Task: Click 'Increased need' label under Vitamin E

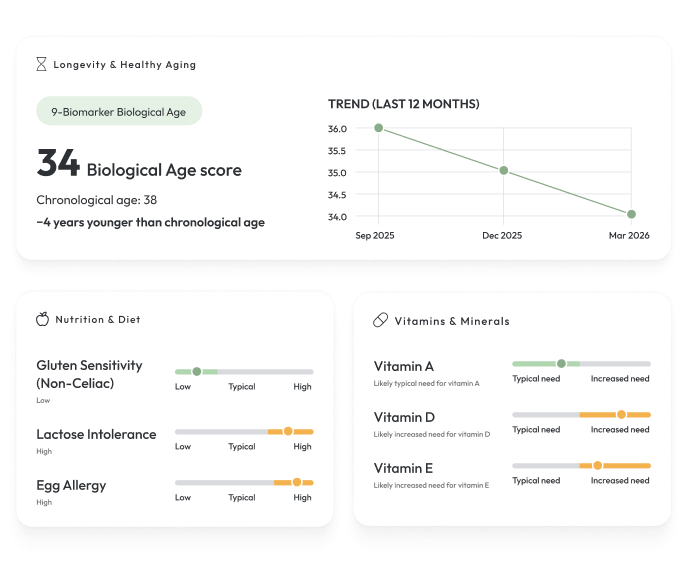Action: [x=620, y=480]
